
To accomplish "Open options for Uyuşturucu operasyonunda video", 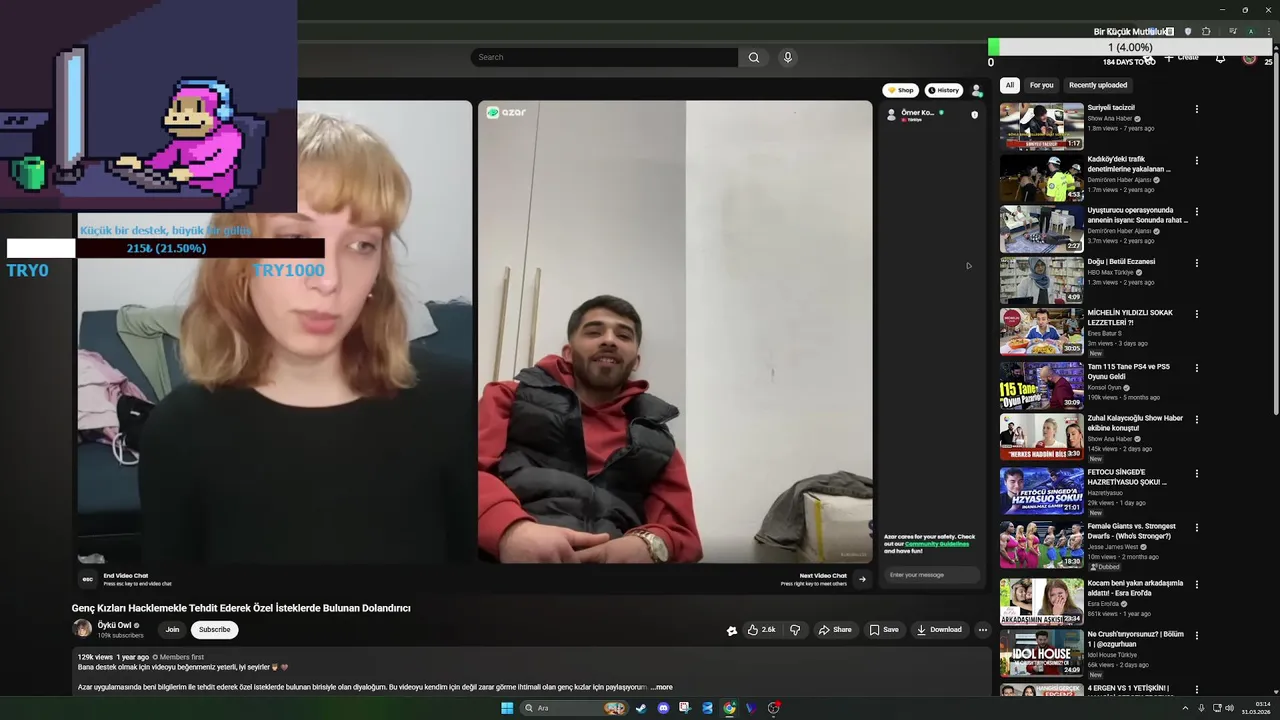I will (1196, 212).
